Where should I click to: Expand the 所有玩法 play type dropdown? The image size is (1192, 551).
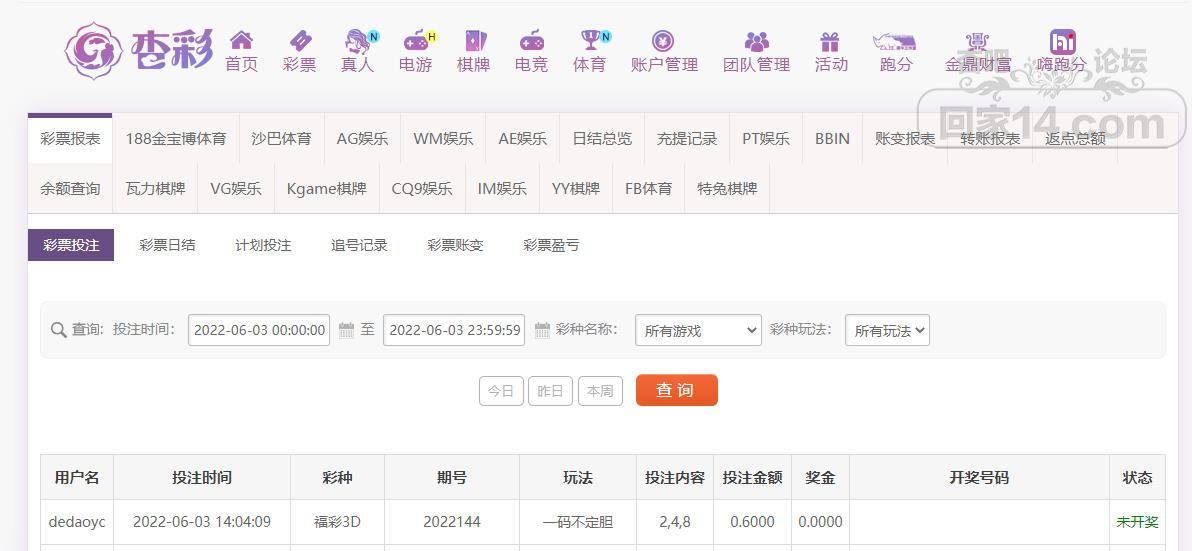tap(887, 330)
